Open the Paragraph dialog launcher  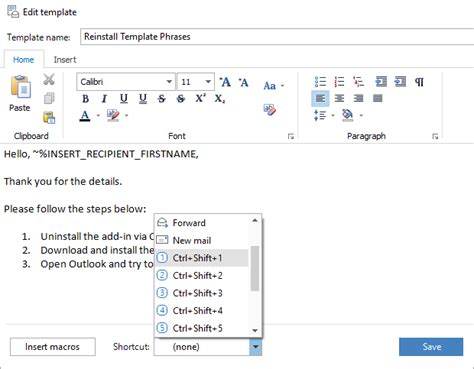(435, 136)
